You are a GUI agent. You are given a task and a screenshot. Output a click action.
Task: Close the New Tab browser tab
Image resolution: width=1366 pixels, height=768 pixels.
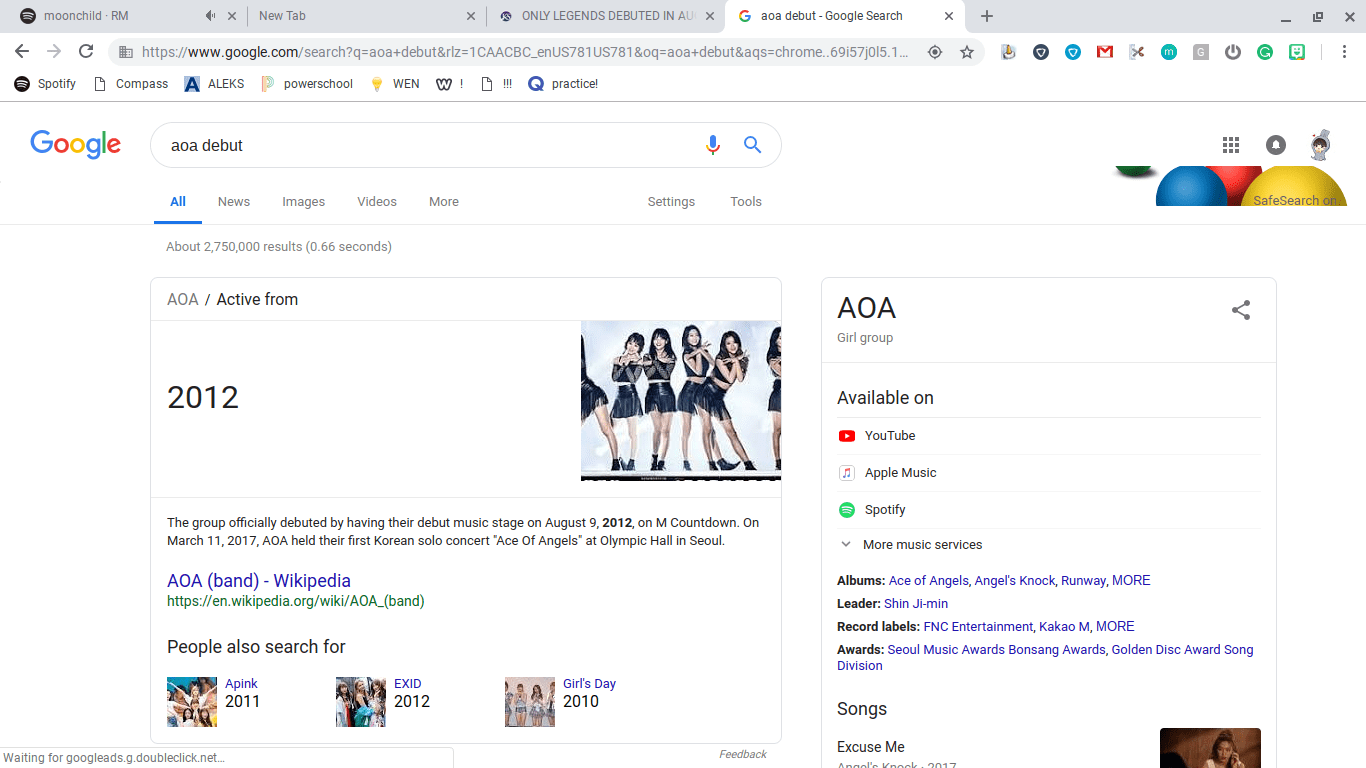click(471, 16)
